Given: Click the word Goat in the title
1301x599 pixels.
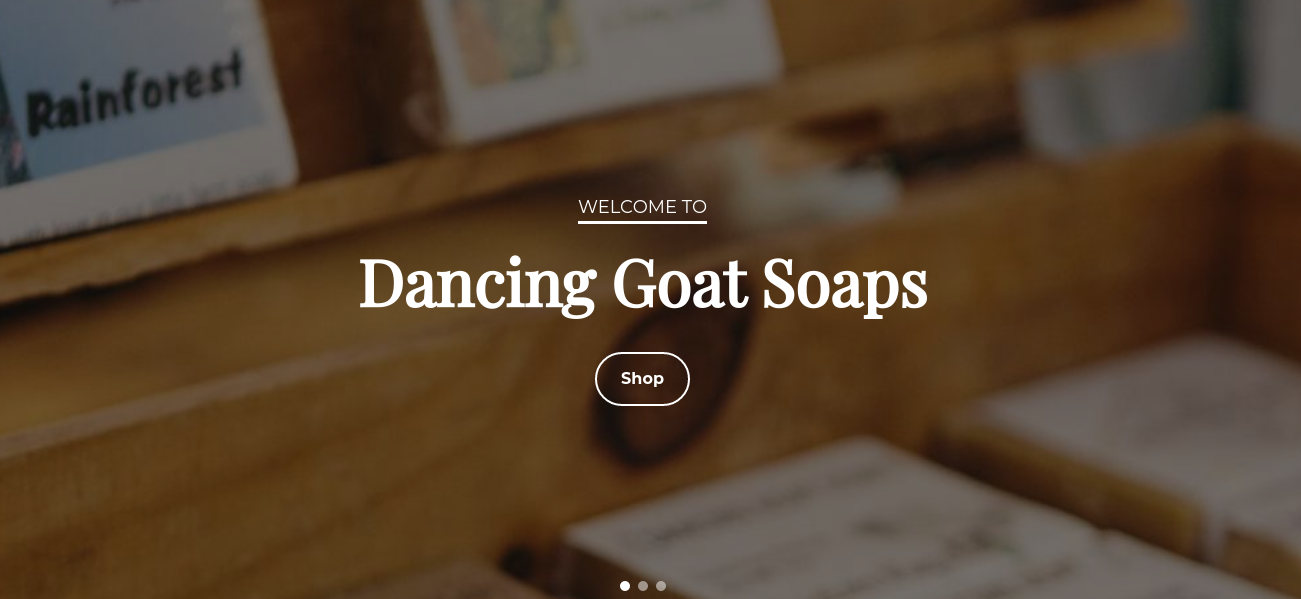Looking at the screenshot, I should [680, 283].
